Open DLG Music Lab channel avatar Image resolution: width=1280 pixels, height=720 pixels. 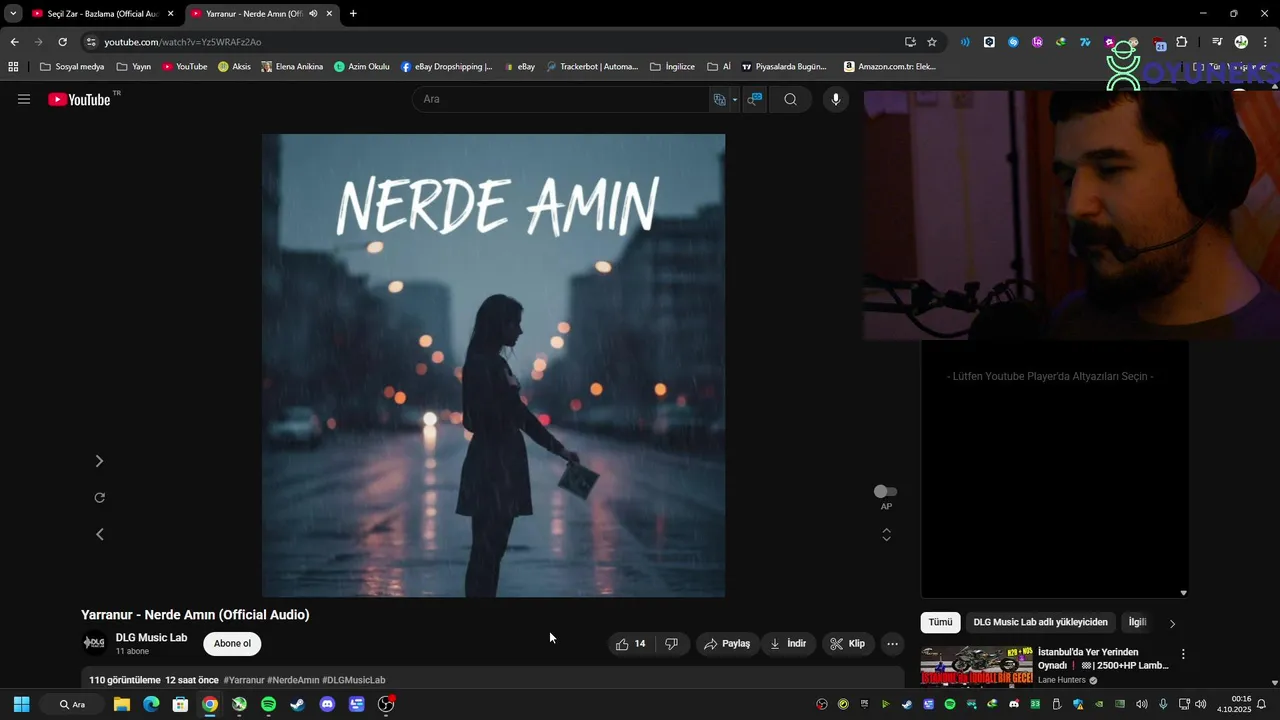point(94,643)
